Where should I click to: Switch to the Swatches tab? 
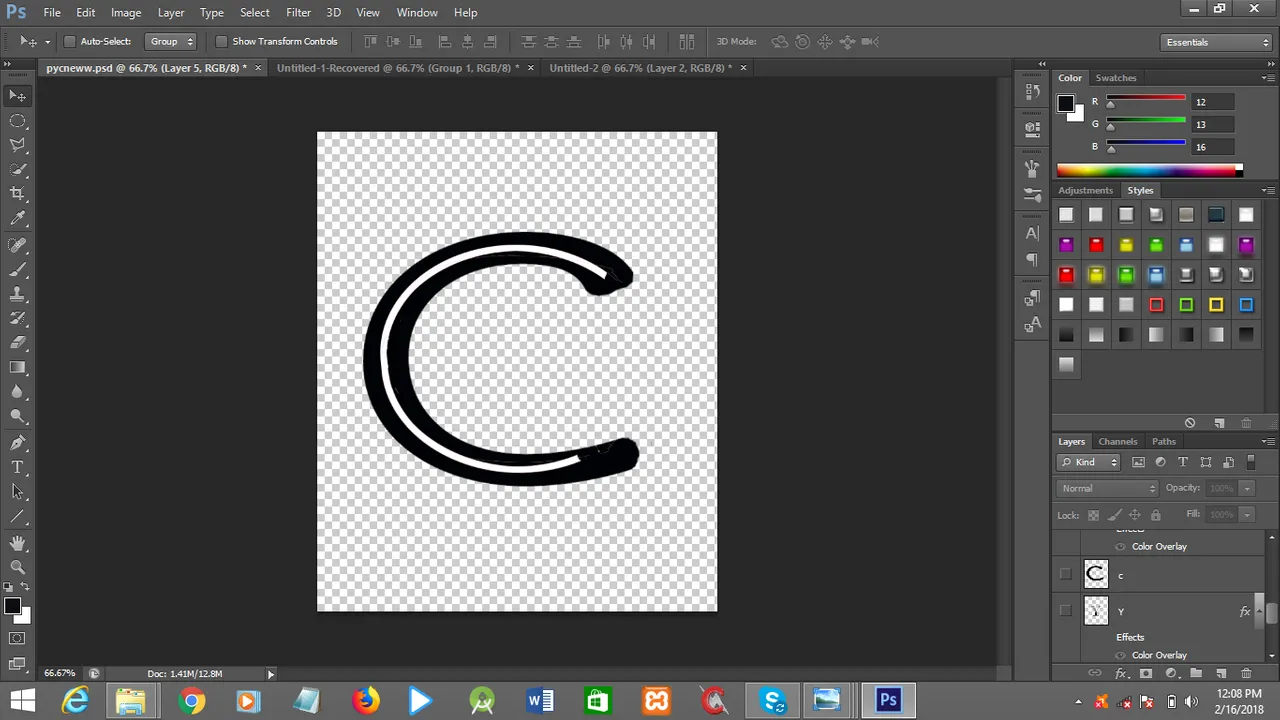click(1116, 78)
